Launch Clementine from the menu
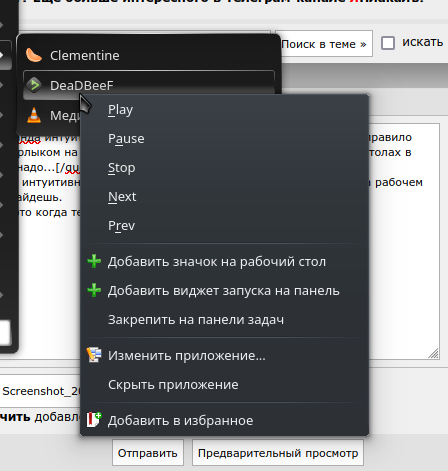448x471 pixels. (149, 55)
